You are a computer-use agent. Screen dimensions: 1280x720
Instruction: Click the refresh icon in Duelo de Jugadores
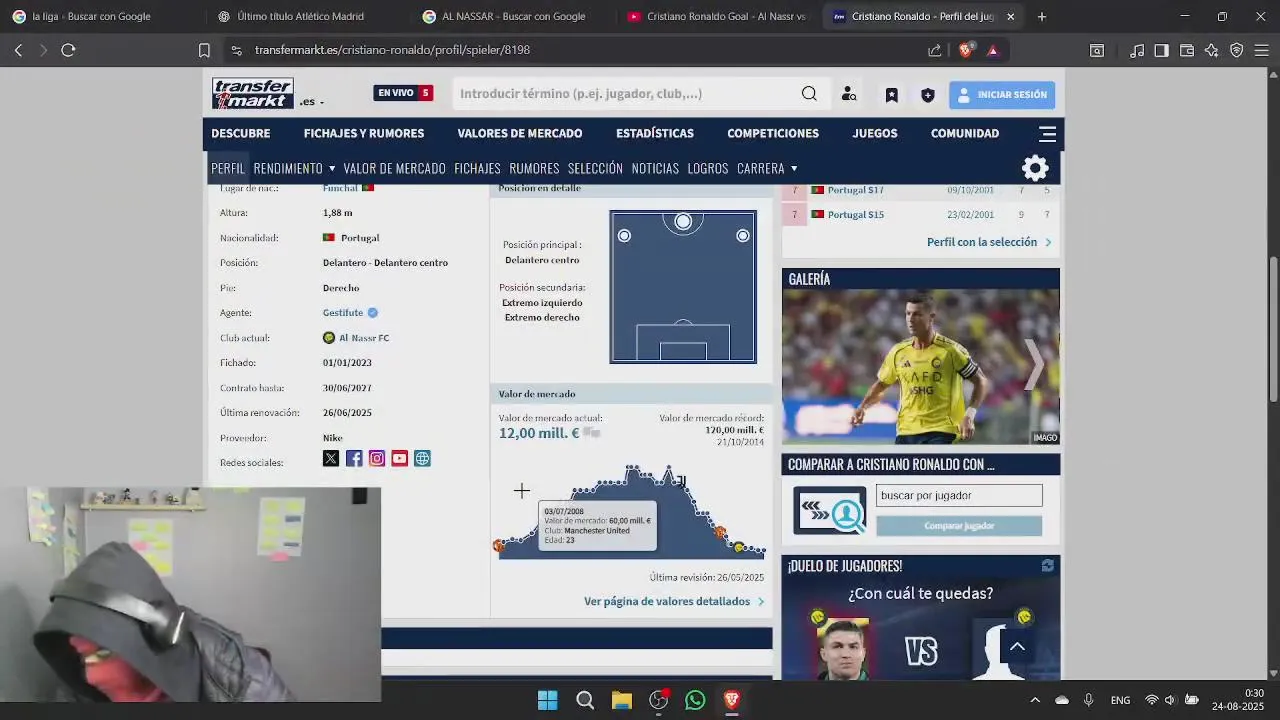click(1047, 566)
